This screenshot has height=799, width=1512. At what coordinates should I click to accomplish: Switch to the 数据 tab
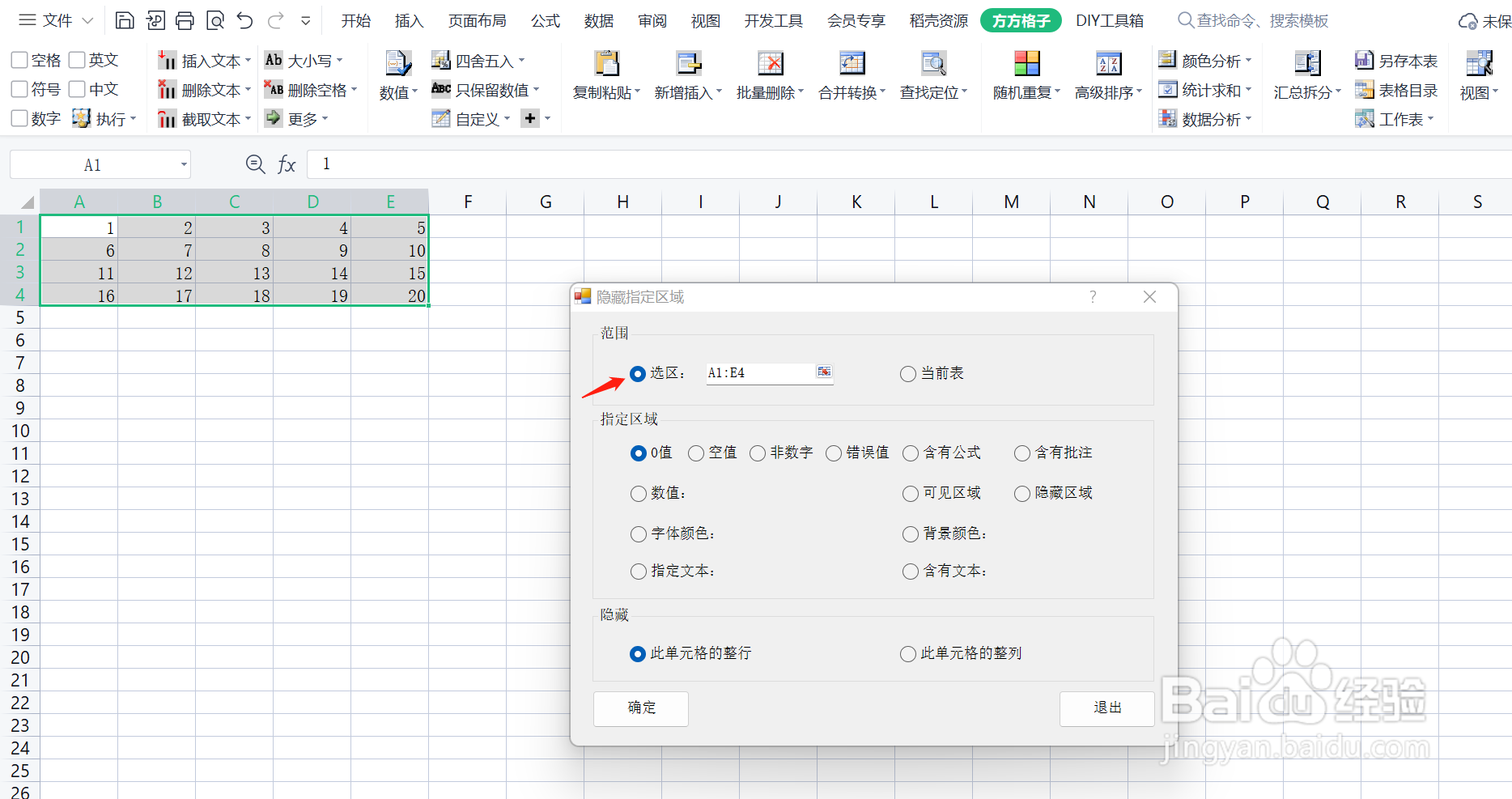(x=599, y=20)
